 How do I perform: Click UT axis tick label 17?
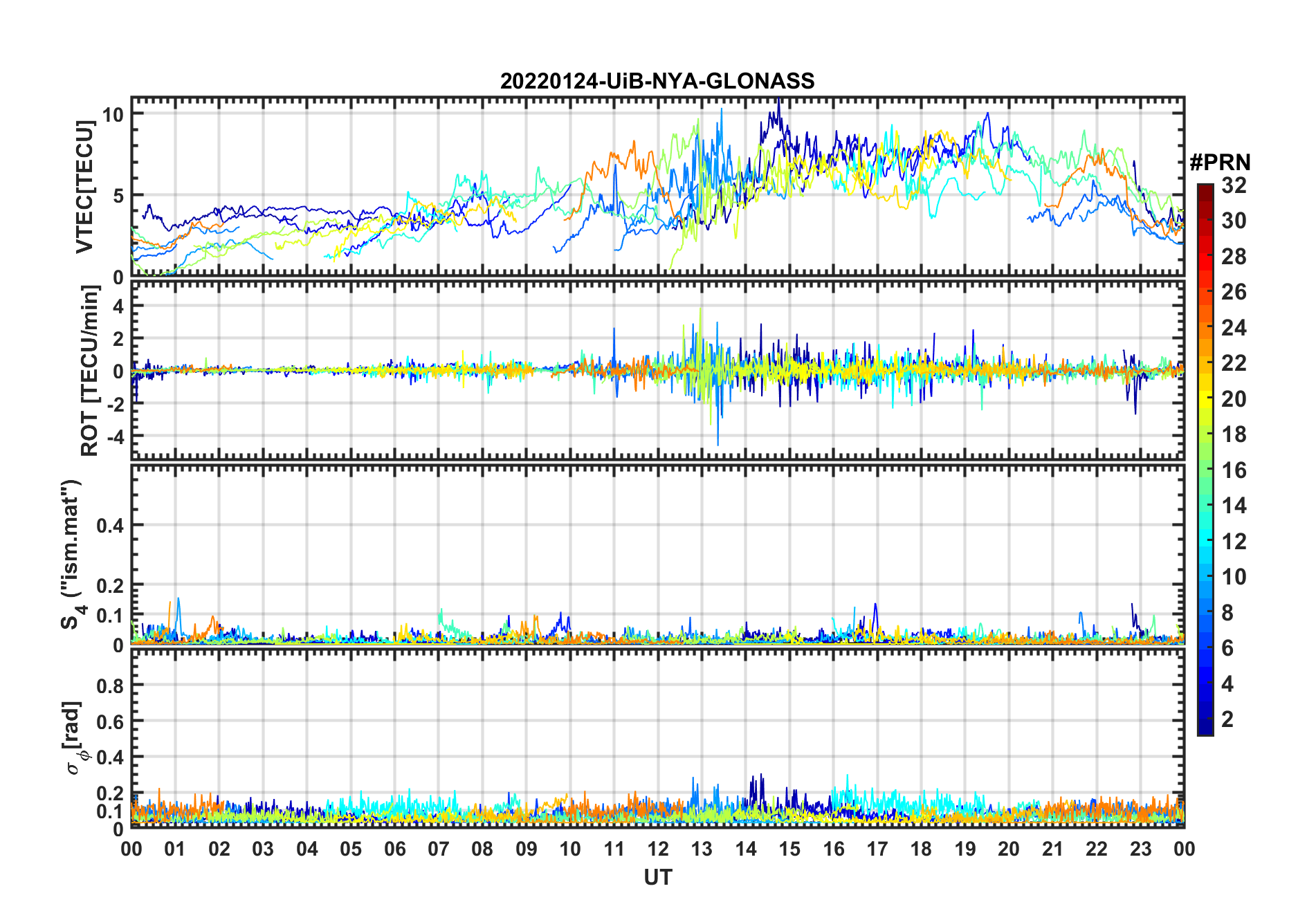[x=877, y=849]
